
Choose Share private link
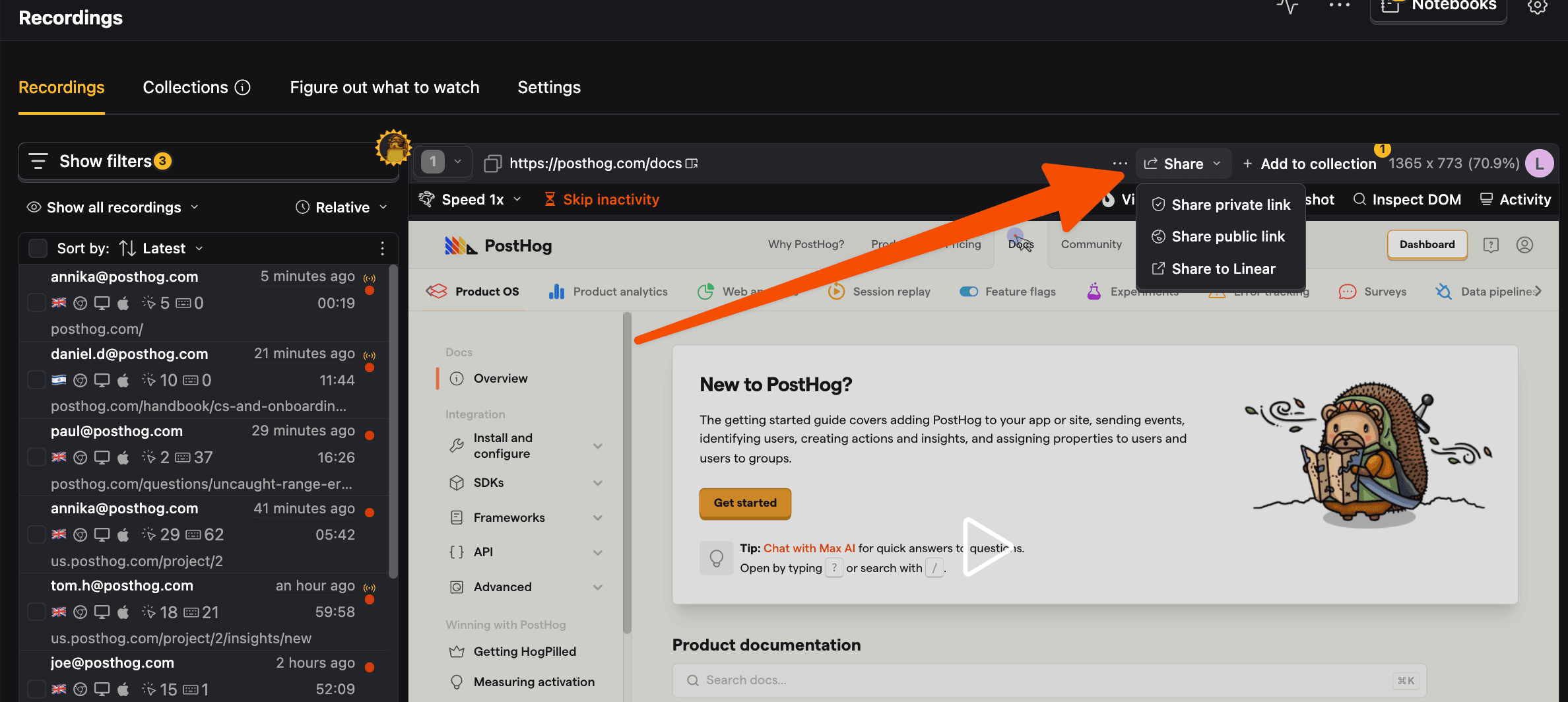tap(1221, 205)
